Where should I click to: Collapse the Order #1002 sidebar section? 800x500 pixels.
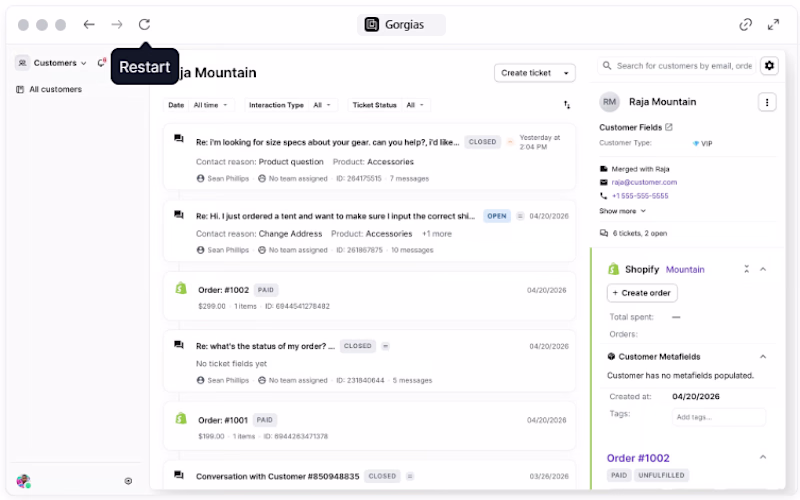pos(763,457)
